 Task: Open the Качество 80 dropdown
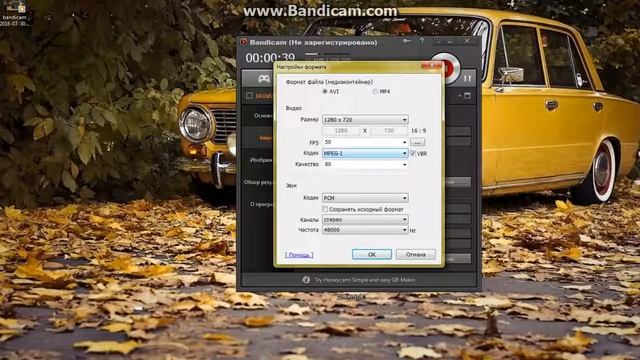click(x=365, y=164)
